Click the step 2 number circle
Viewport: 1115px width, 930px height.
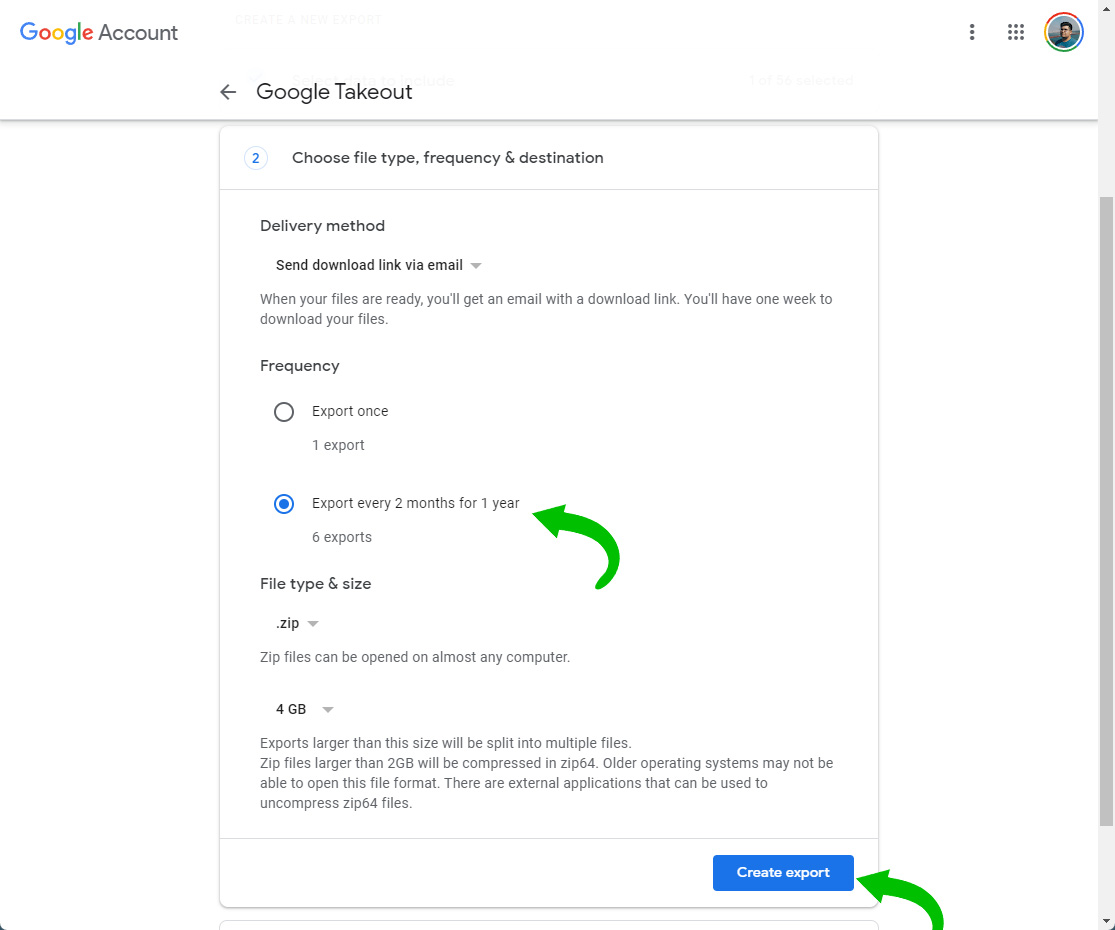[255, 158]
